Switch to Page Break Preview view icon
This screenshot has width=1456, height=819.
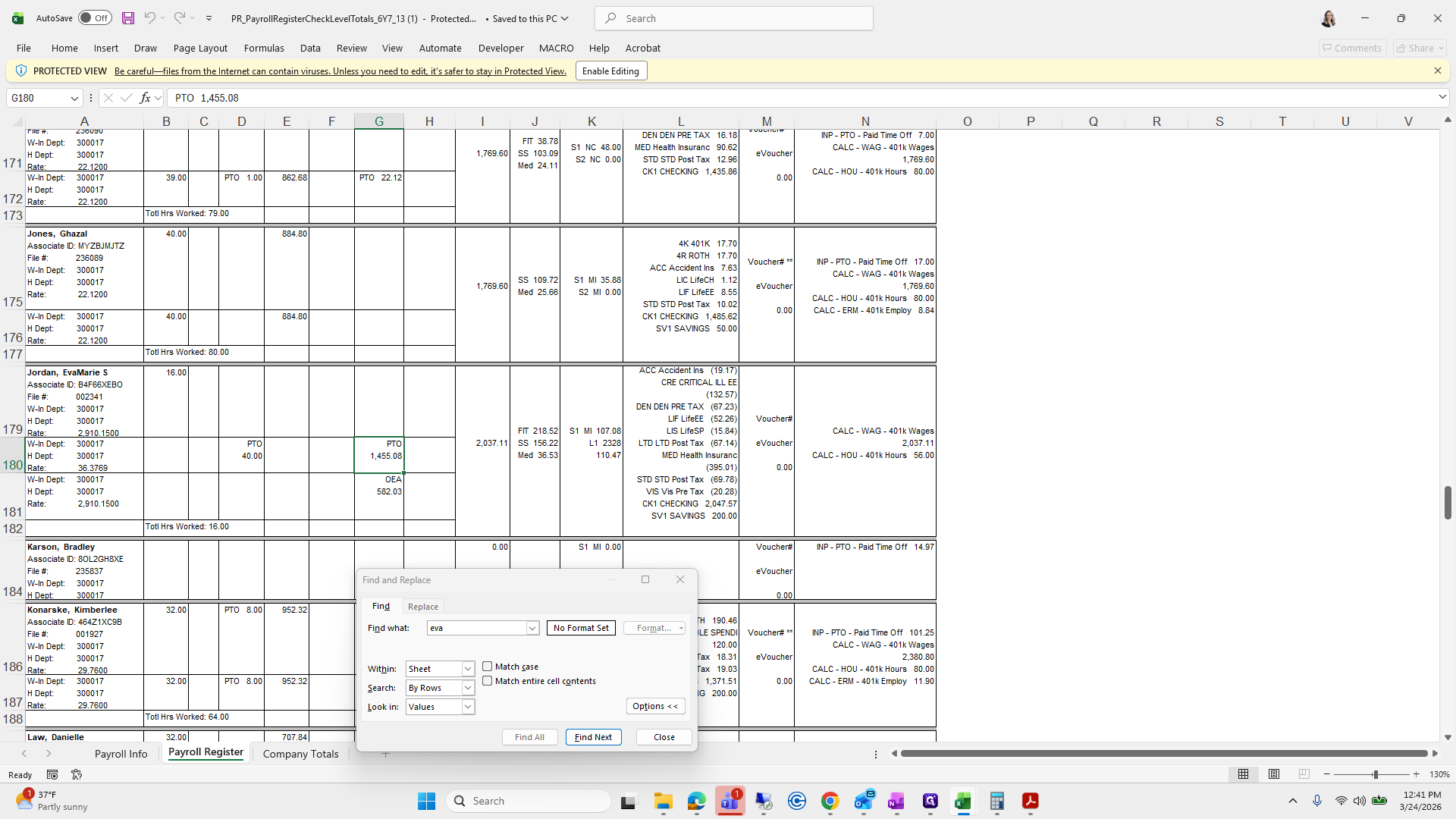pos(1304,774)
